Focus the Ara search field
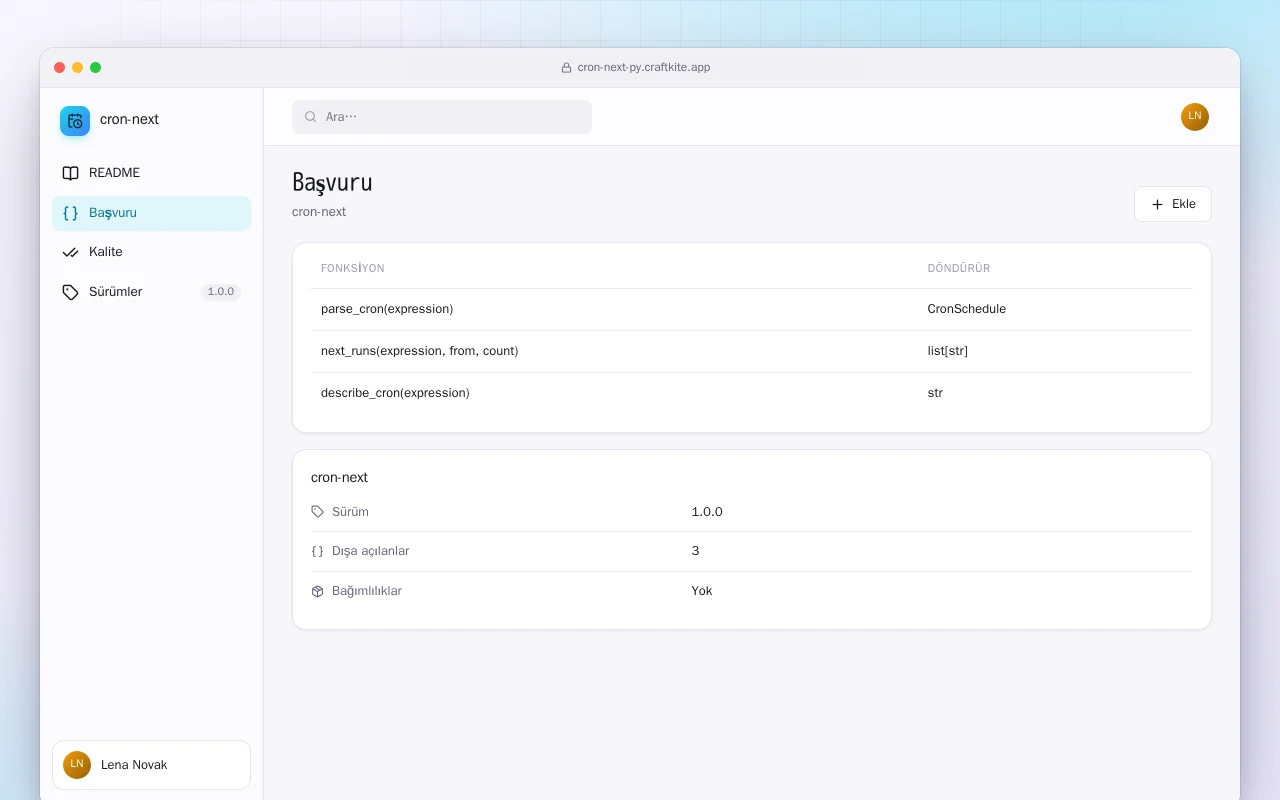Screen dimensions: 1280x800 coord(442,117)
